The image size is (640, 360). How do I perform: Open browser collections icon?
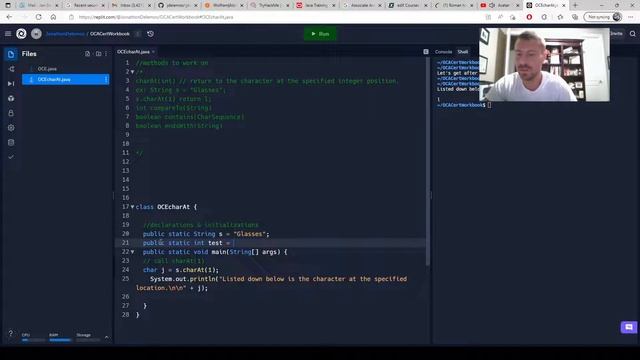(x=575, y=17)
